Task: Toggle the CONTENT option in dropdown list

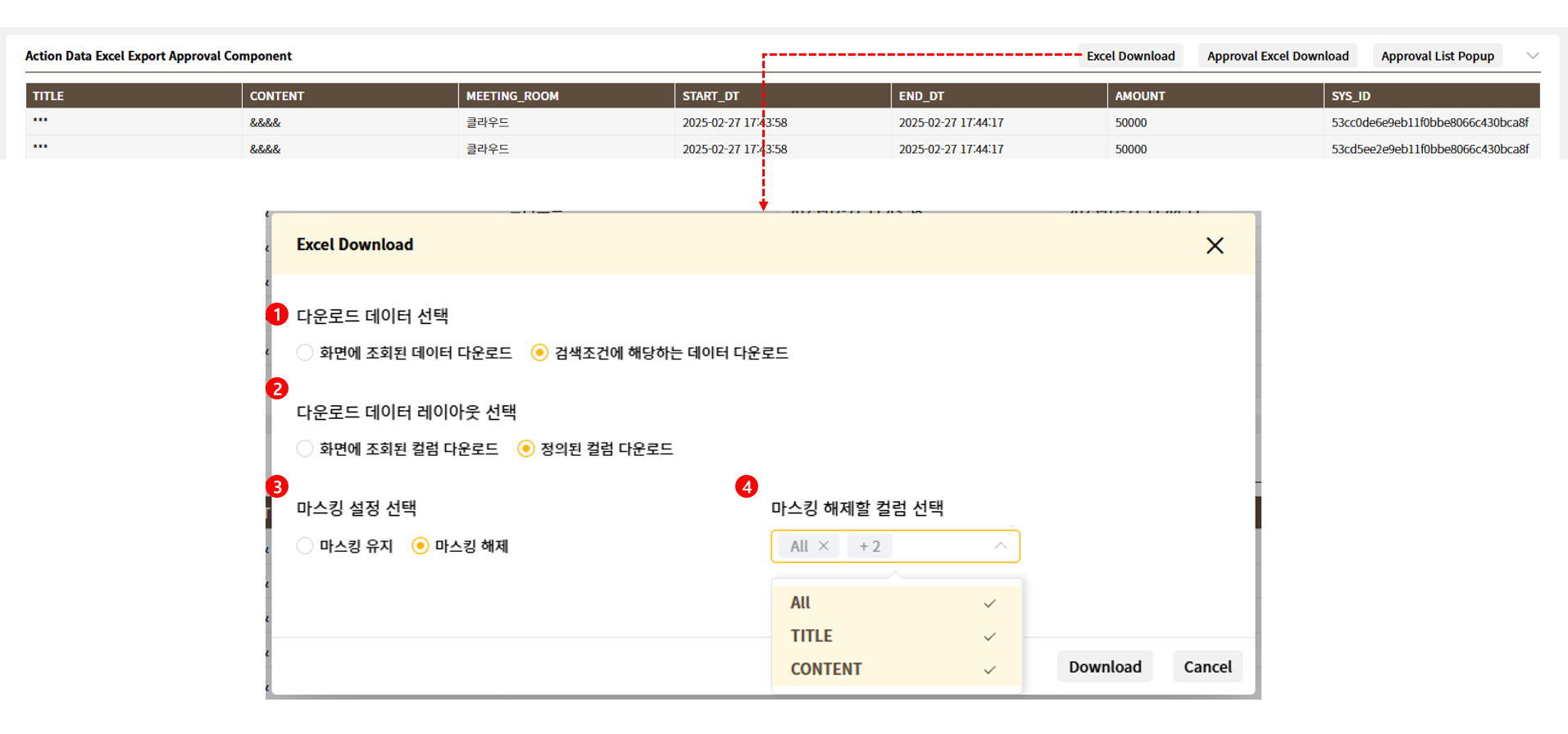Action: (x=895, y=669)
